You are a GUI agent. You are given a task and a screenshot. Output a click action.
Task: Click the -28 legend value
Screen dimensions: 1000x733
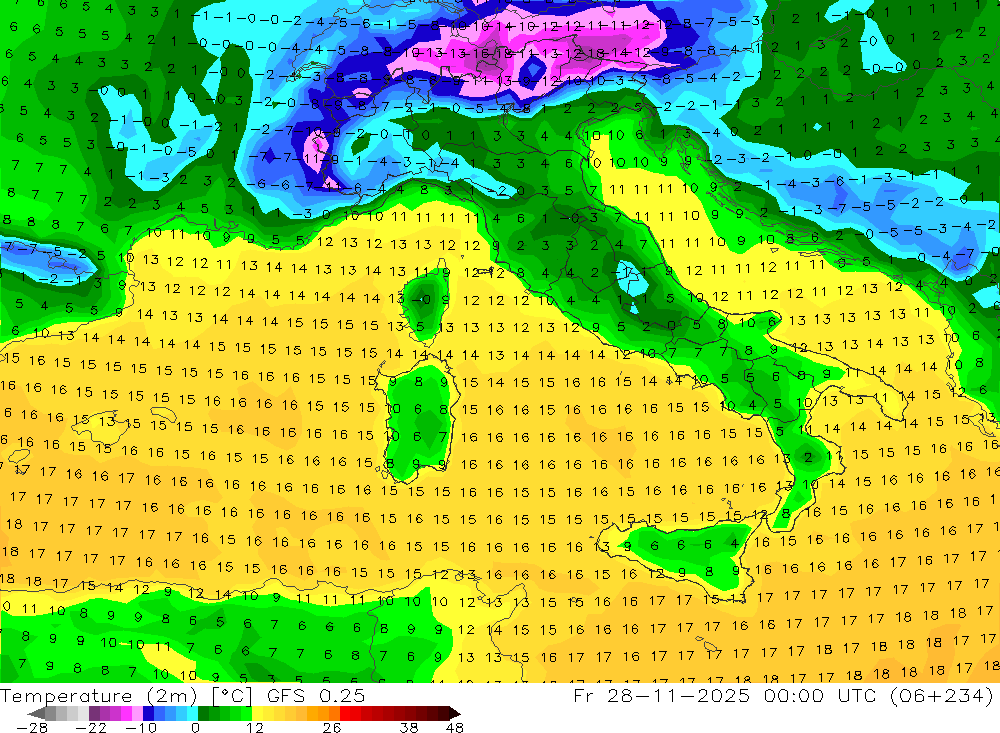click(x=31, y=727)
